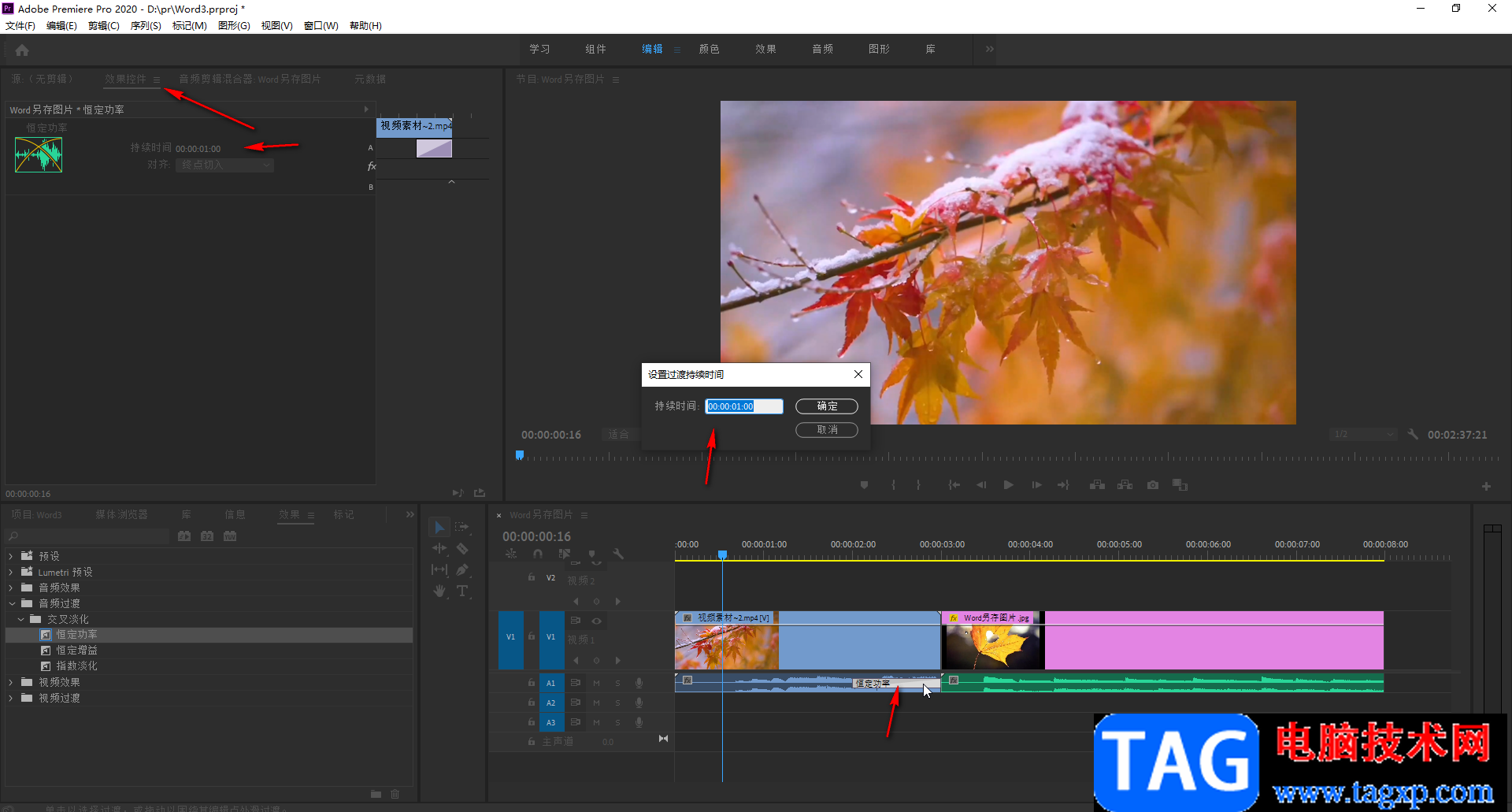Export frame with camera icon

tap(1153, 485)
